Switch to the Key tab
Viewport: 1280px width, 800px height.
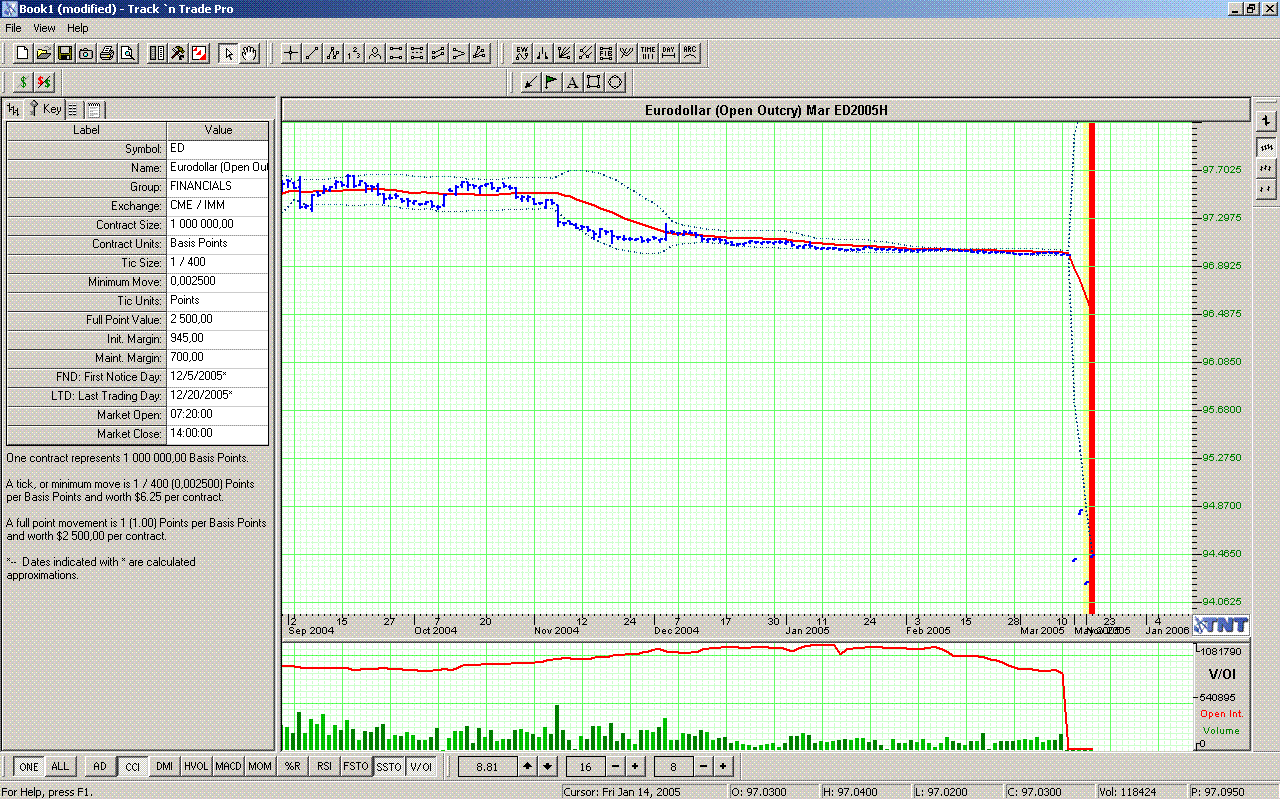coord(46,109)
